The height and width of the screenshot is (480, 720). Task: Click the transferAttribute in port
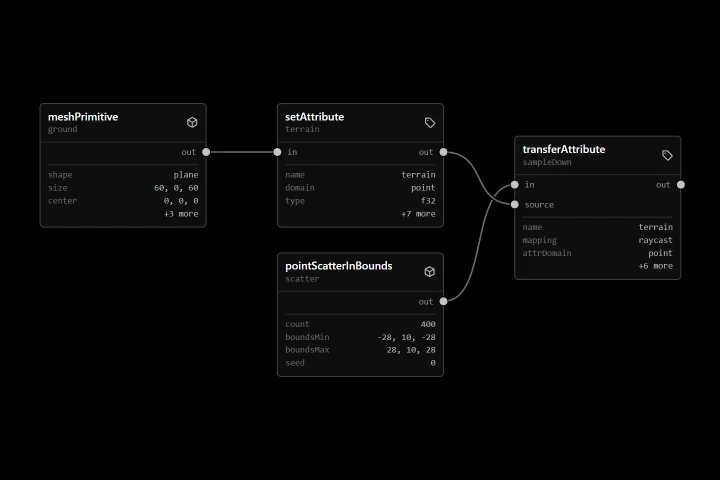(515, 185)
